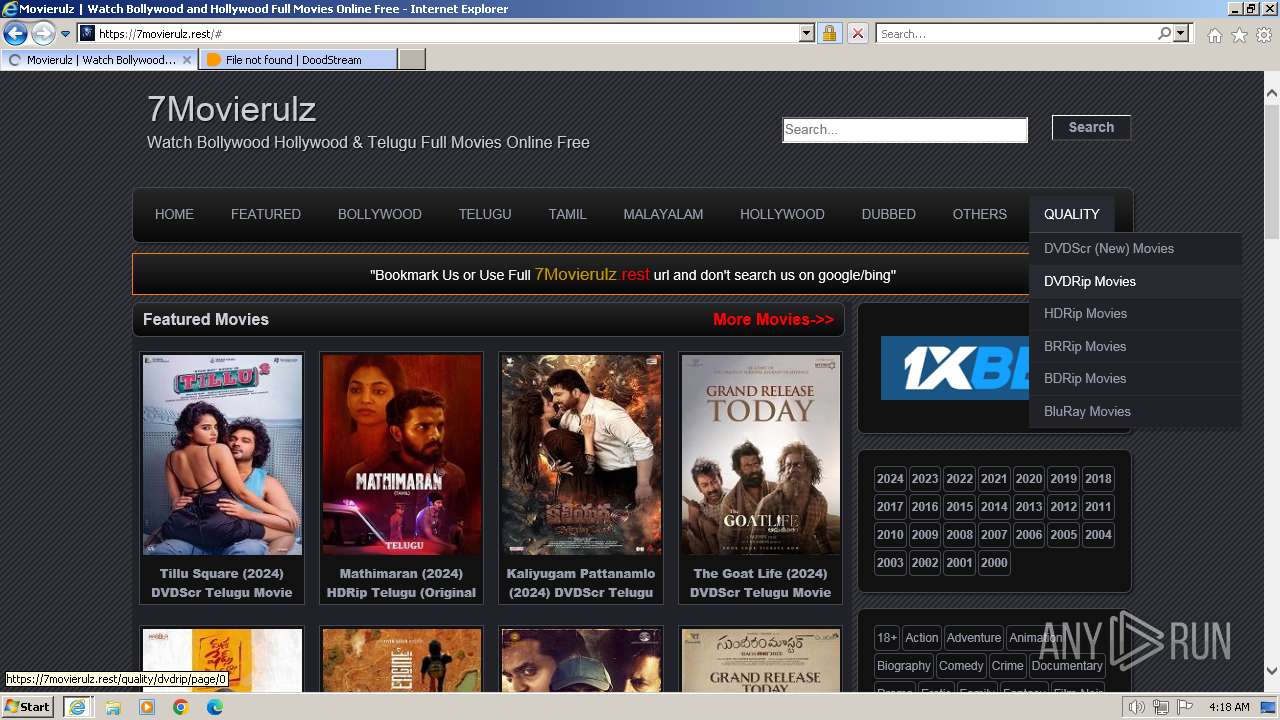Open the DUBBED menu item
The image size is (1280, 720).
pos(889,214)
